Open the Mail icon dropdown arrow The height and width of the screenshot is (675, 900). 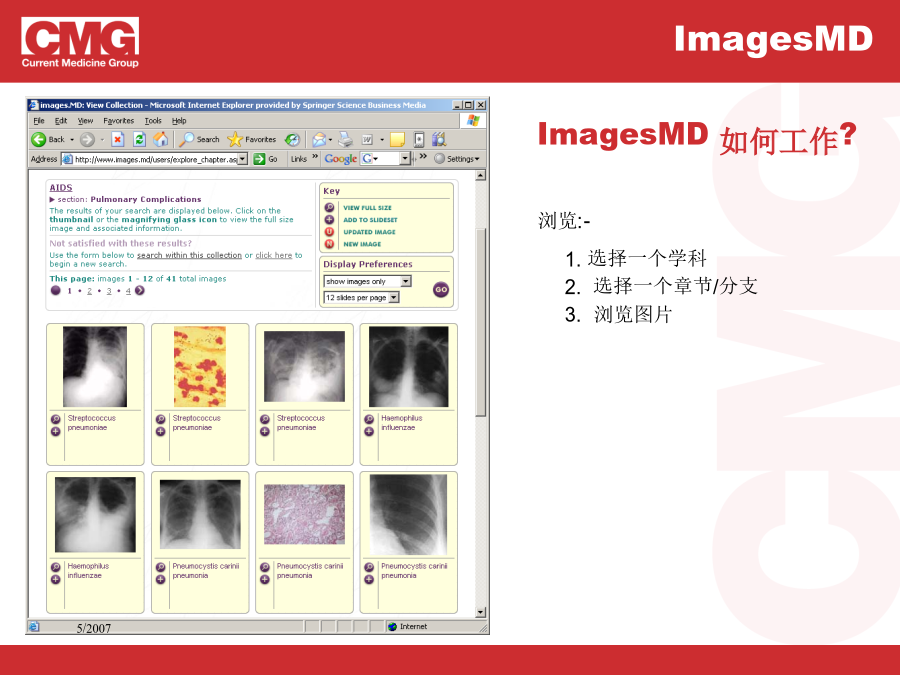click(331, 139)
